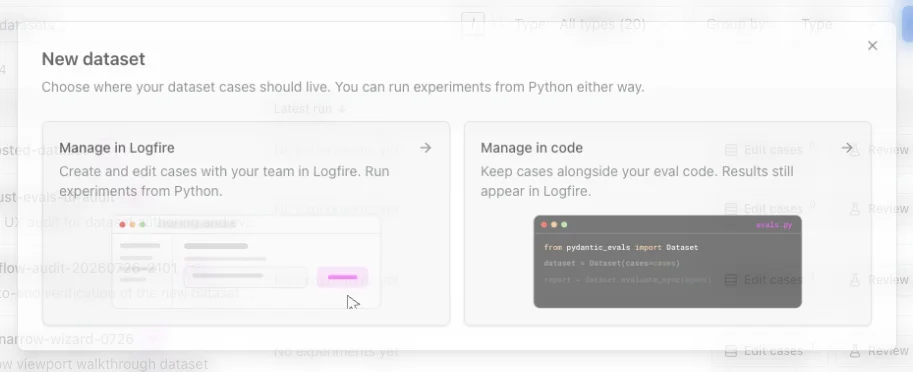Click the Logfire UI mockup illustration

point(246,262)
